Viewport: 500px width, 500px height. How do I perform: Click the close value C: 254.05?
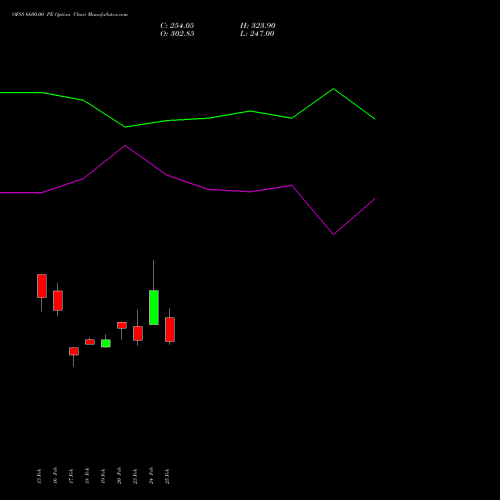point(177,26)
